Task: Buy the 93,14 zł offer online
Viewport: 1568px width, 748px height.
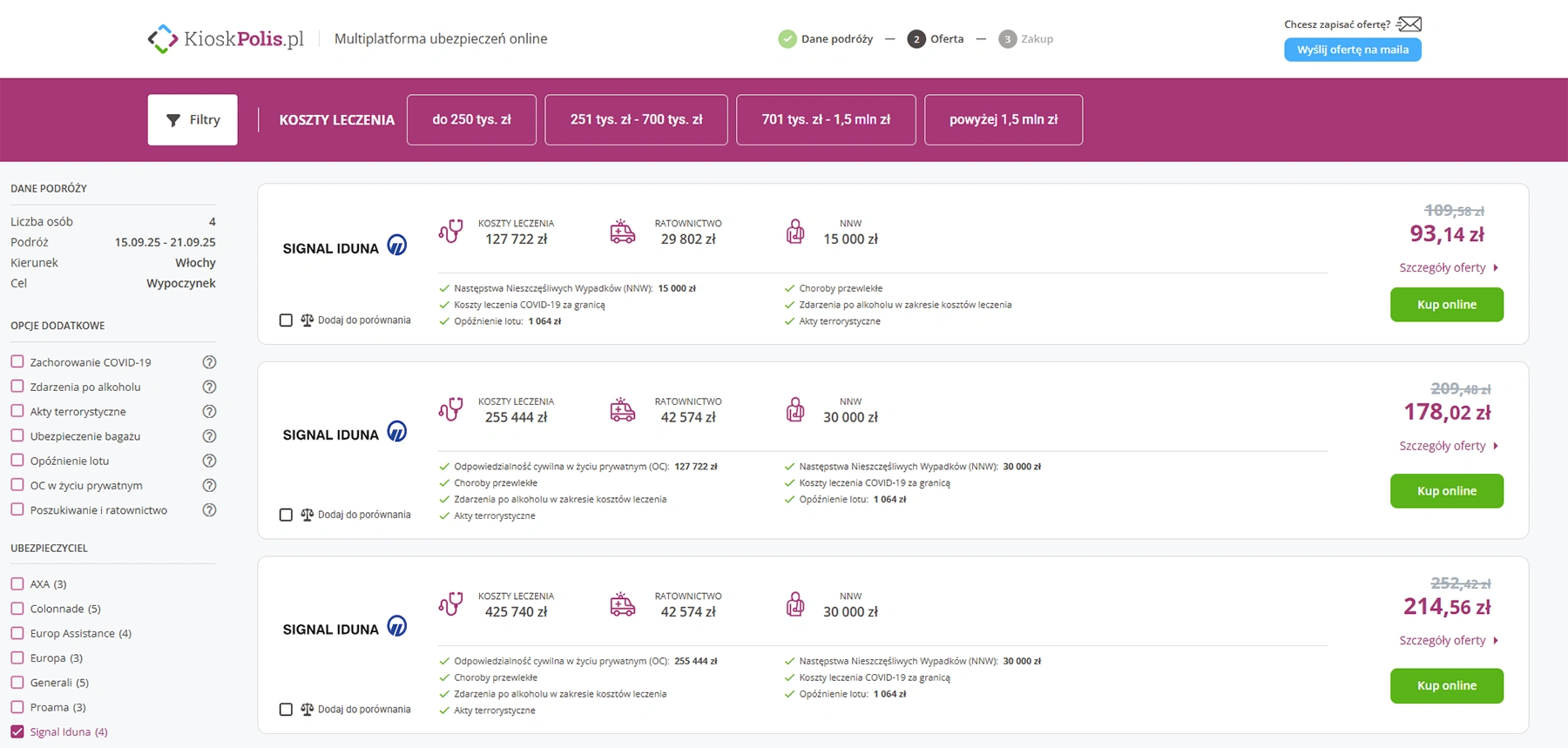Action: (1447, 305)
